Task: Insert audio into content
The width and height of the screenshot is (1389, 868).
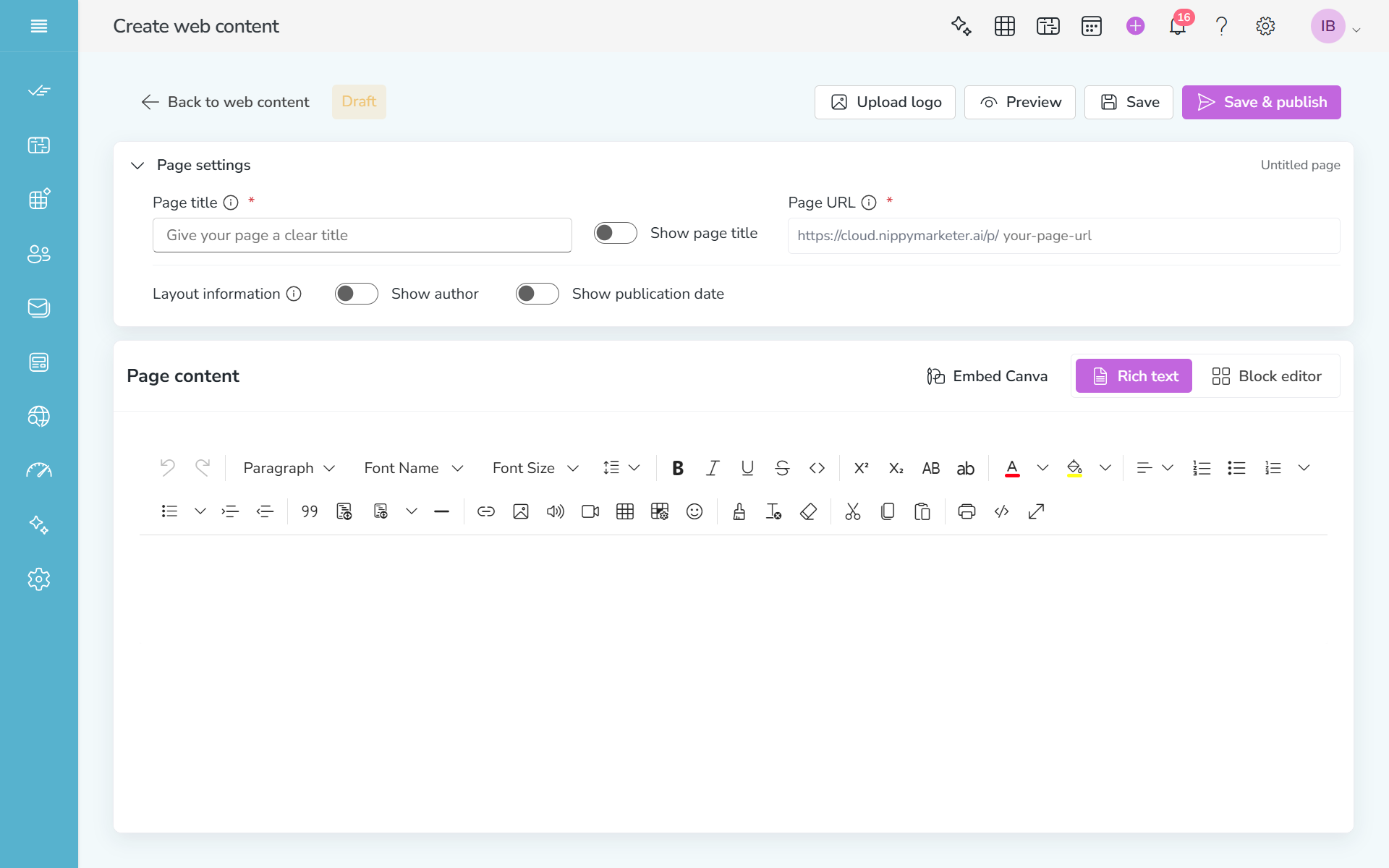Action: point(556,511)
